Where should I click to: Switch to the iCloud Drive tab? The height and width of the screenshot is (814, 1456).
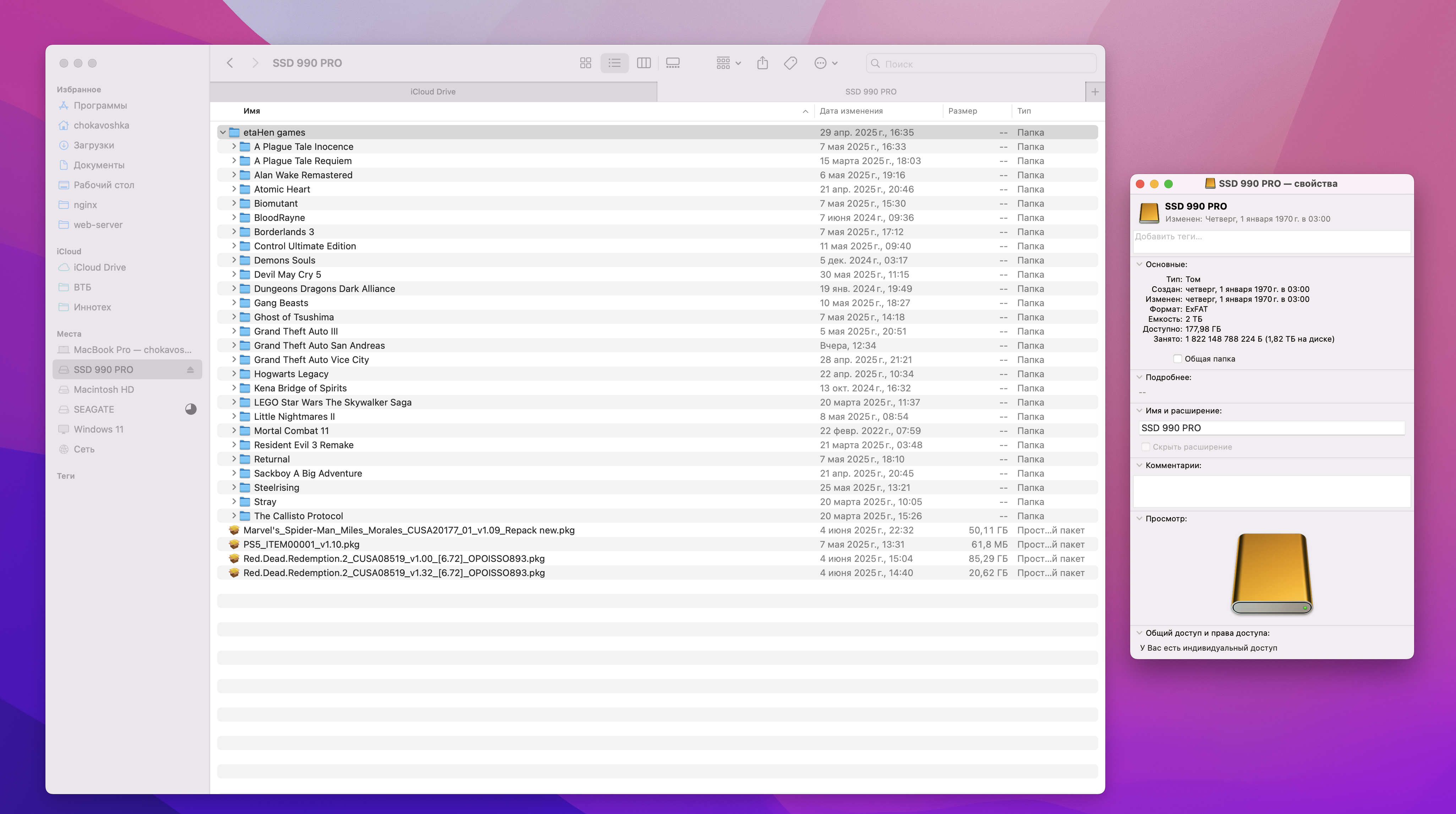point(433,92)
